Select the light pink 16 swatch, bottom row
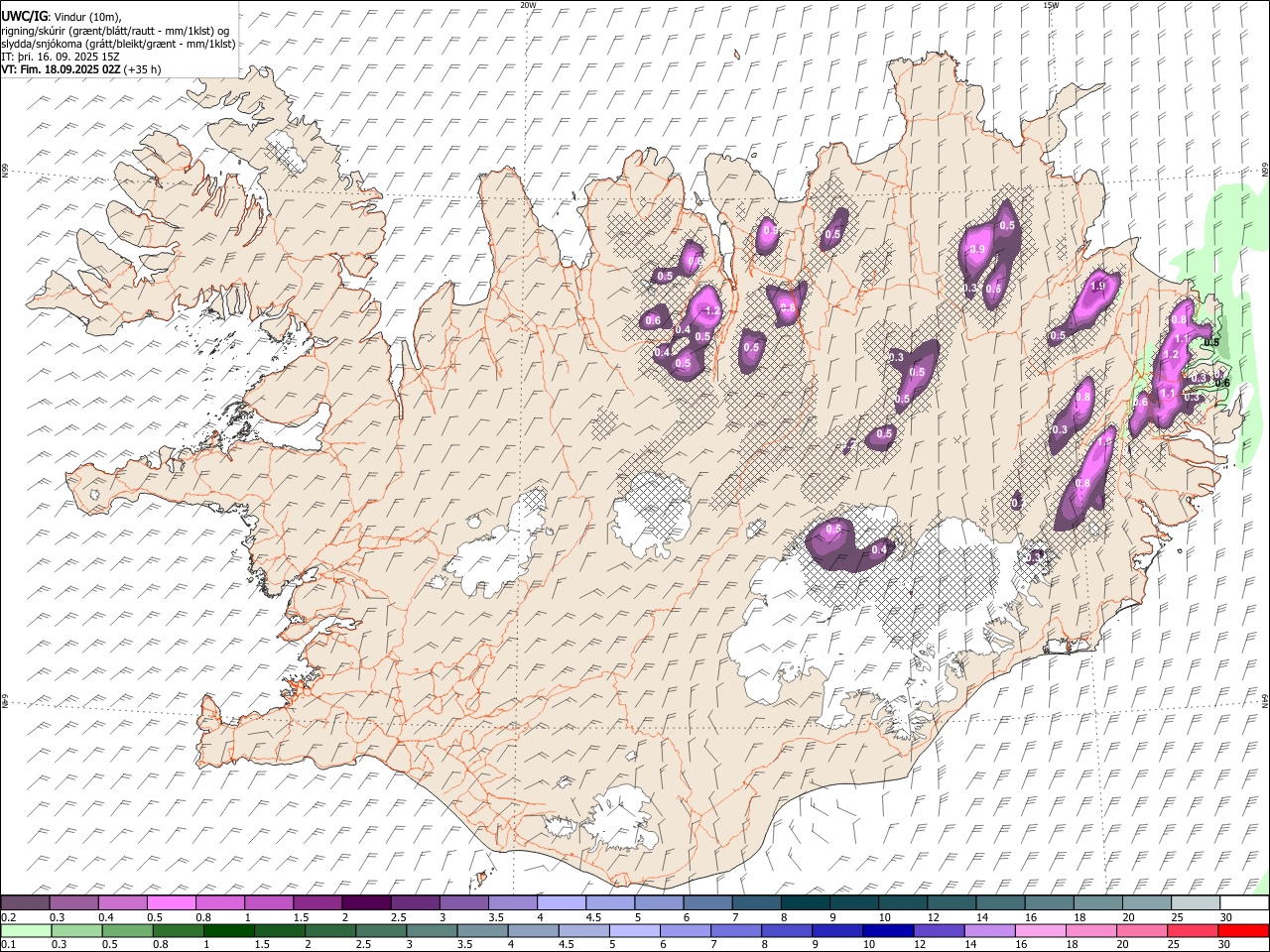Image resolution: width=1270 pixels, height=952 pixels. [1039, 931]
